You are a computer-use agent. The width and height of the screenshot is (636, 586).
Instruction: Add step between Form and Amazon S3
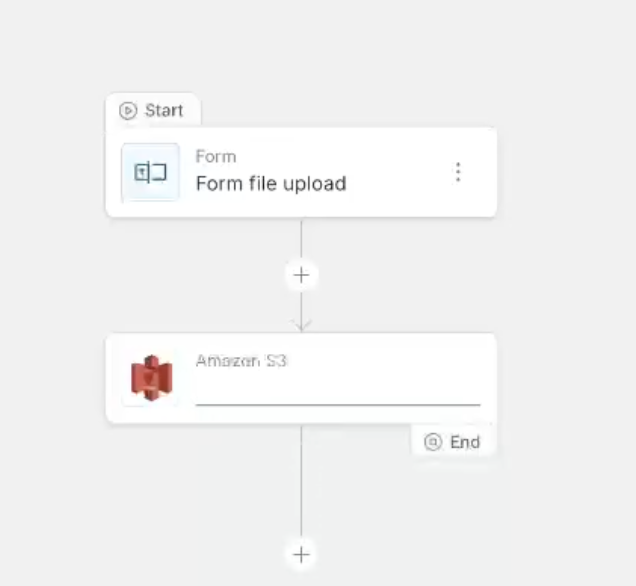coord(301,275)
